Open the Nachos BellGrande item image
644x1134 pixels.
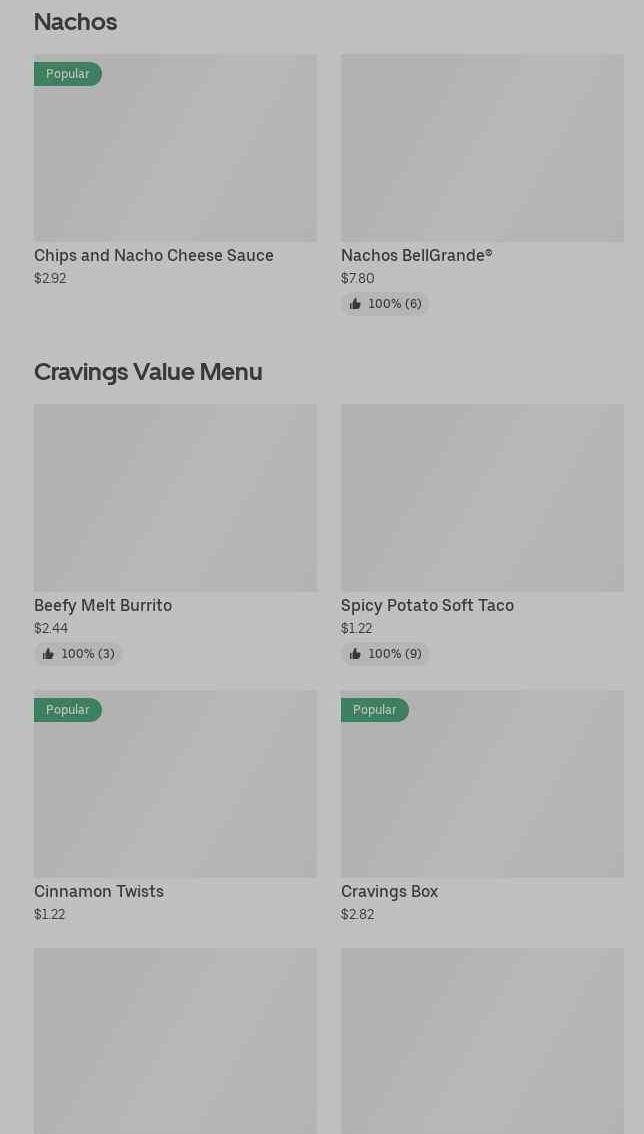(x=482, y=148)
